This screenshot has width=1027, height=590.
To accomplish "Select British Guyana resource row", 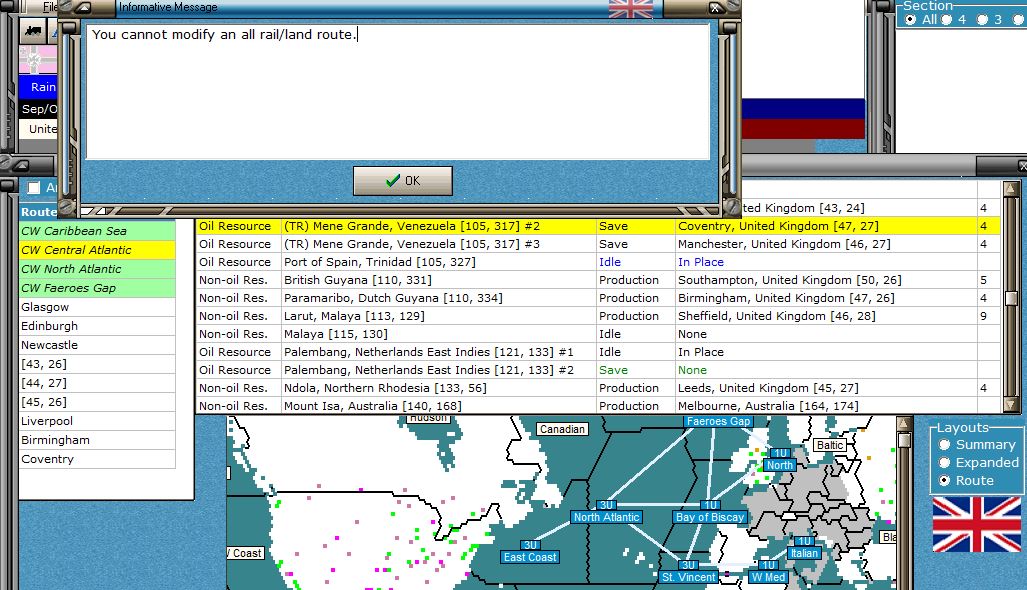I will 598,280.
